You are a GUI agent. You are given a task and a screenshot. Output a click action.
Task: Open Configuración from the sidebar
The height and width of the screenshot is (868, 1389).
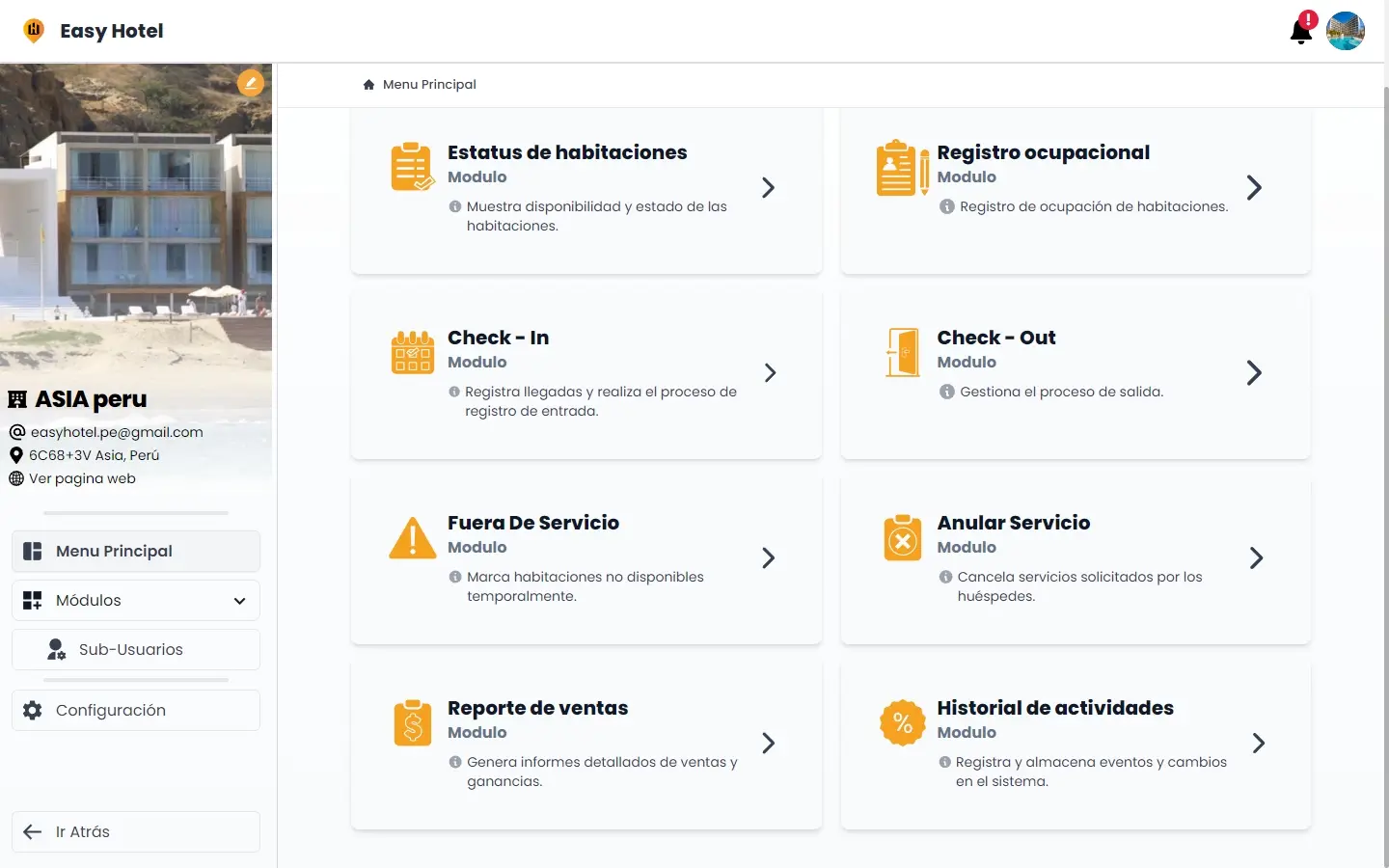(x=135, y=710)
